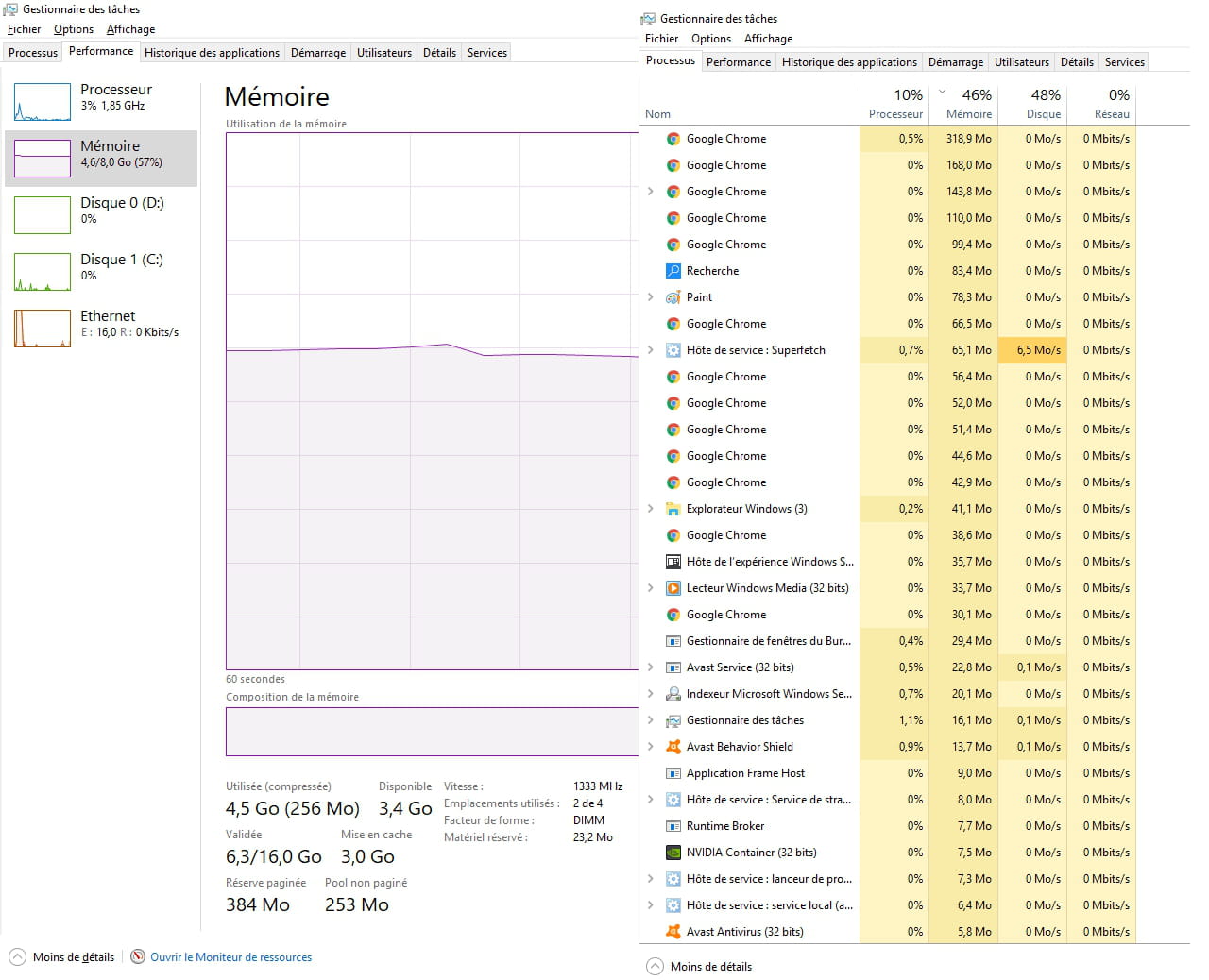Expand Hôte de service : service local row

pyautogui.click(x=651, y=905)
